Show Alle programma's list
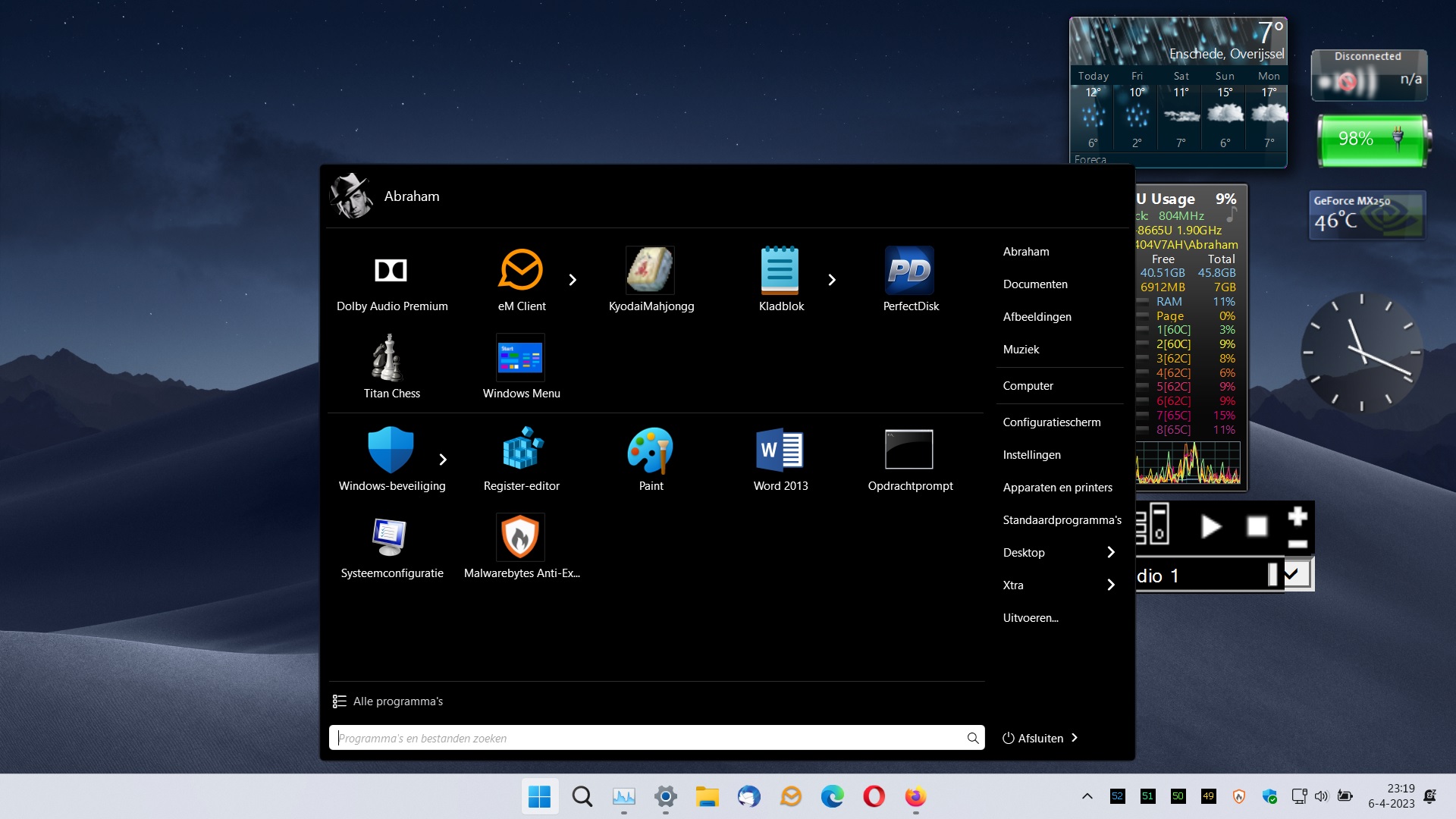 point(388,701)
